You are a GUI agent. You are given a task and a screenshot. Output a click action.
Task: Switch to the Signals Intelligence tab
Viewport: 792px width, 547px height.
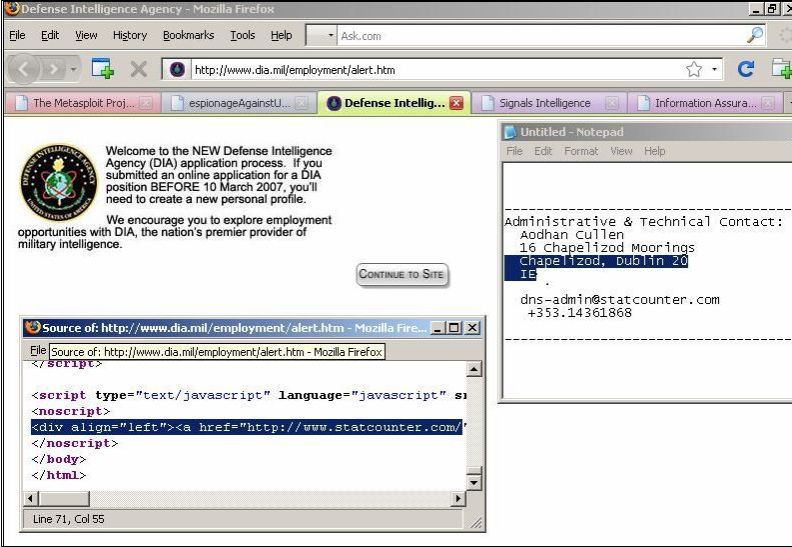544,103
